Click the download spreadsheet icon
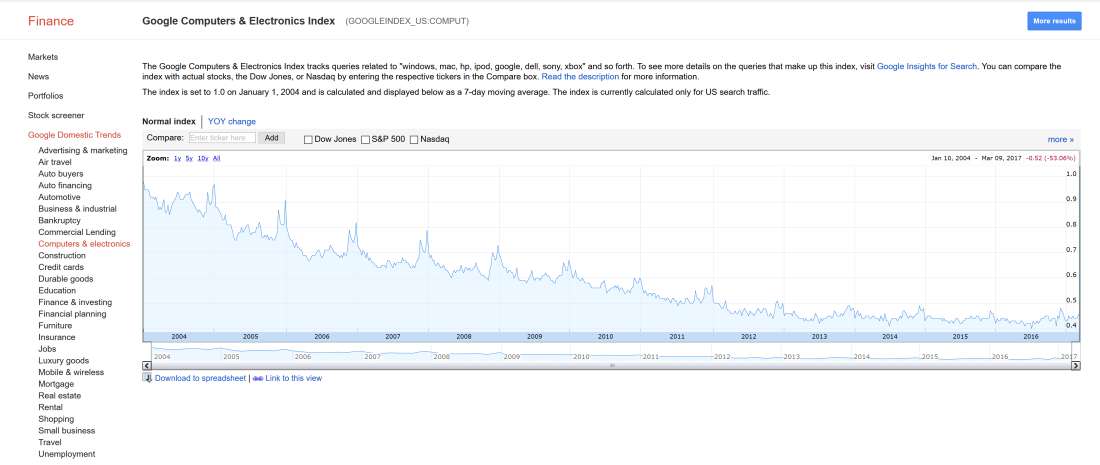 tap(147, 377)
